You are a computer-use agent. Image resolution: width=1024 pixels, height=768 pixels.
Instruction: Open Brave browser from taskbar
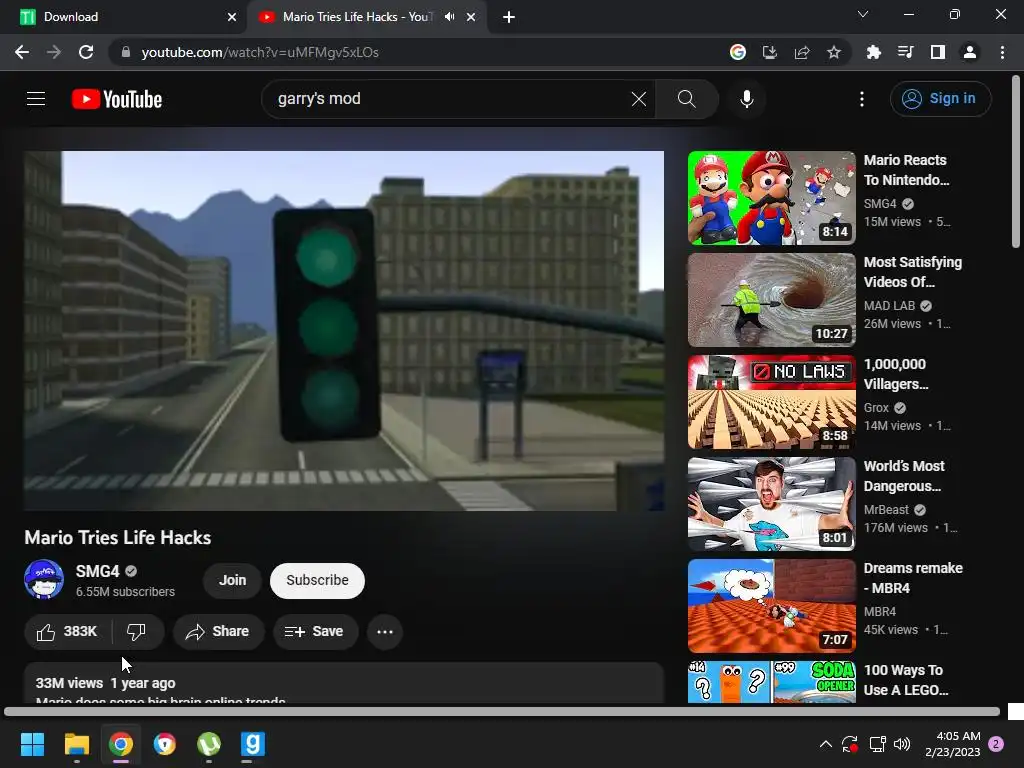(x=165, y=744)
